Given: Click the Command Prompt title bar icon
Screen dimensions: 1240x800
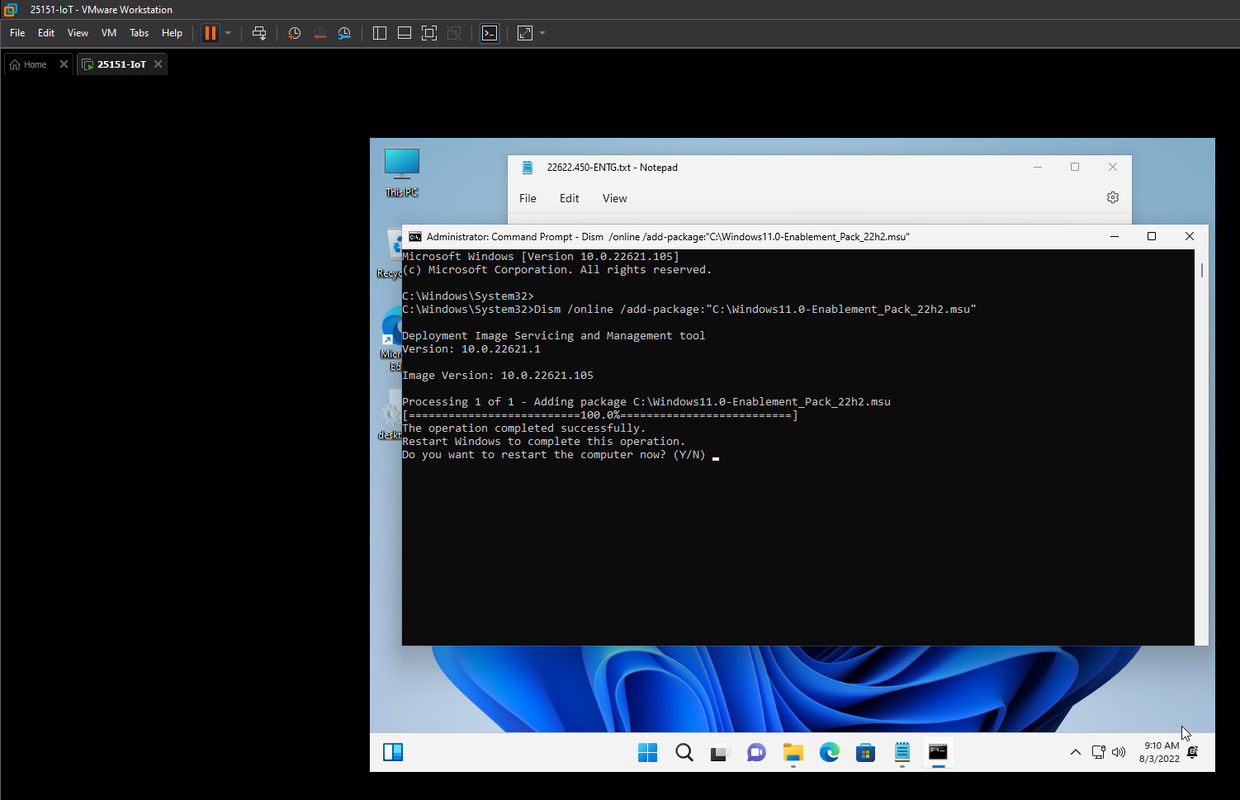Looking at the screenshot, I should (415, 237).
